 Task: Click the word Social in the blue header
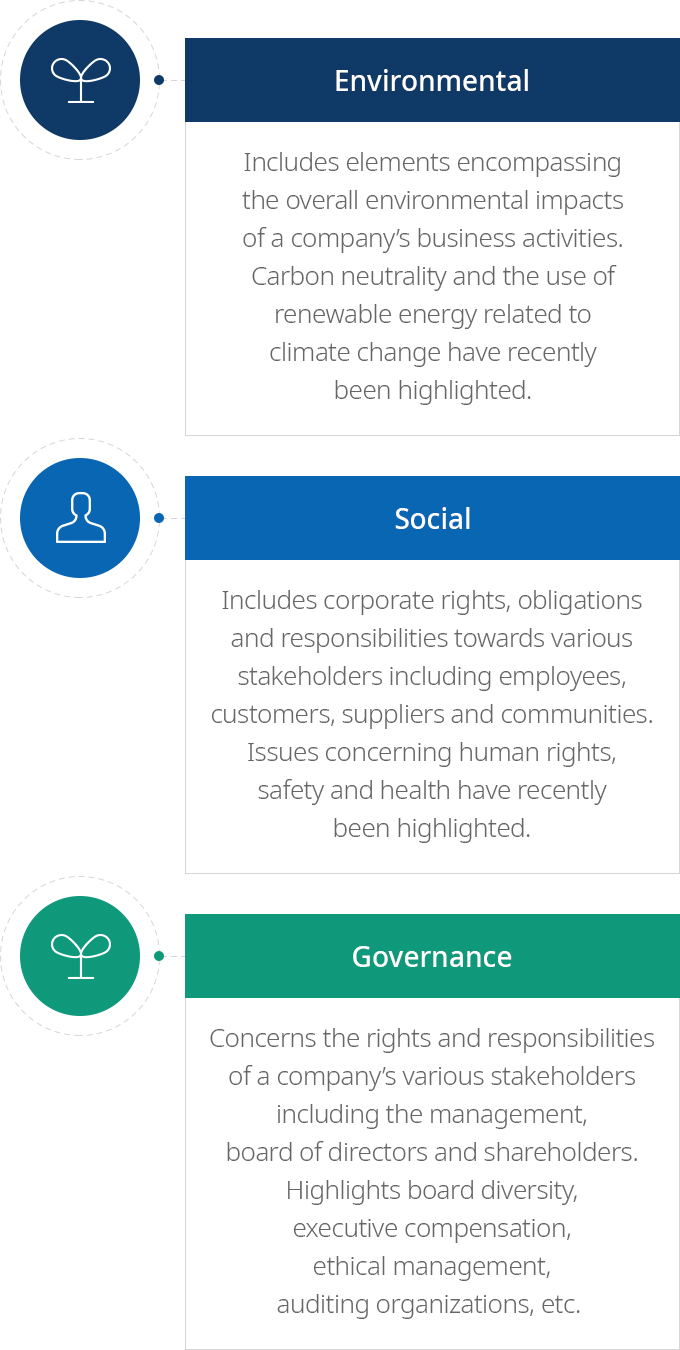(x=432, y=519)
